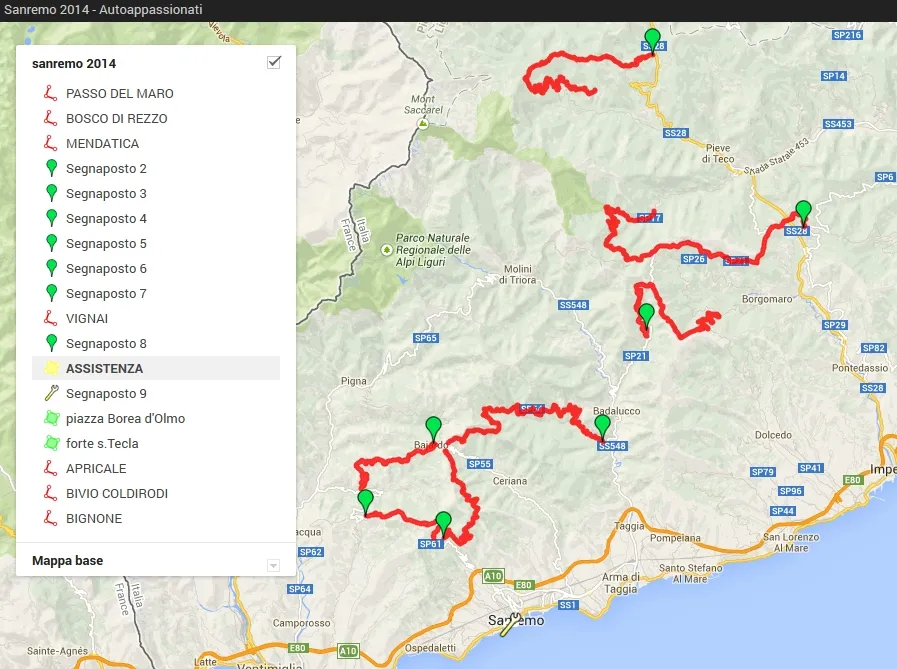Click the yellow star icon beside ASSISTENZA
This screenshot has width=897, height=669.
click(x=50, y=369)
